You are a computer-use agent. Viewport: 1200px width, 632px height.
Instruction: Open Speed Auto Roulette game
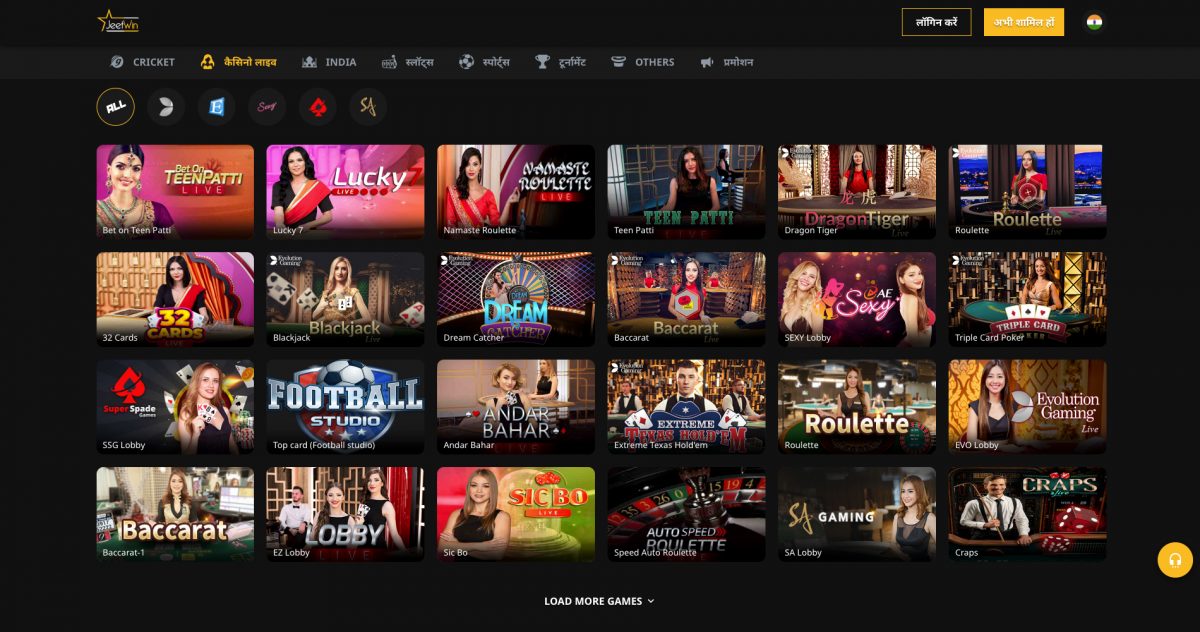(x=686, y=514)
